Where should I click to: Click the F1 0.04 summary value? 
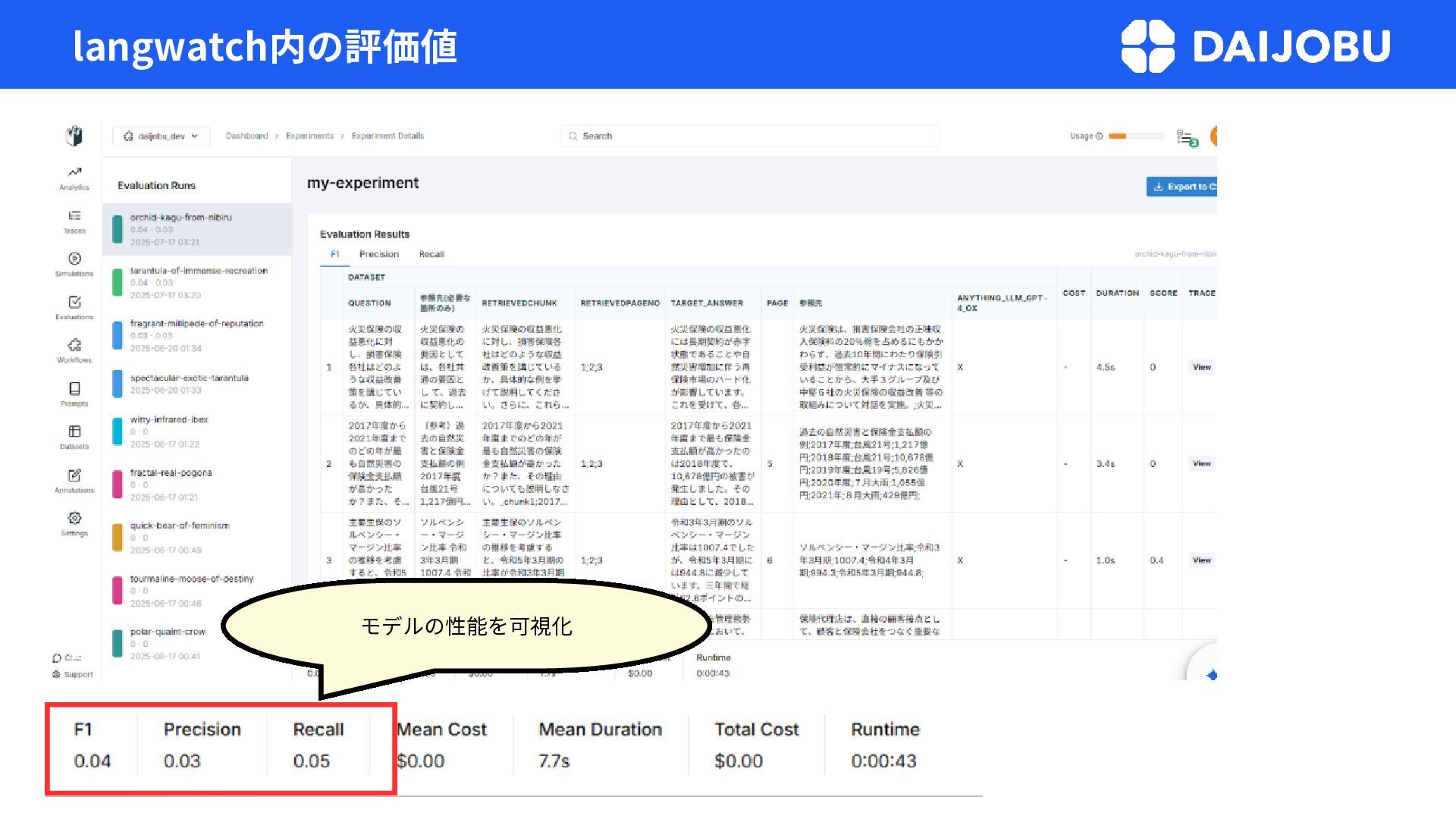(x=93, y=761)
